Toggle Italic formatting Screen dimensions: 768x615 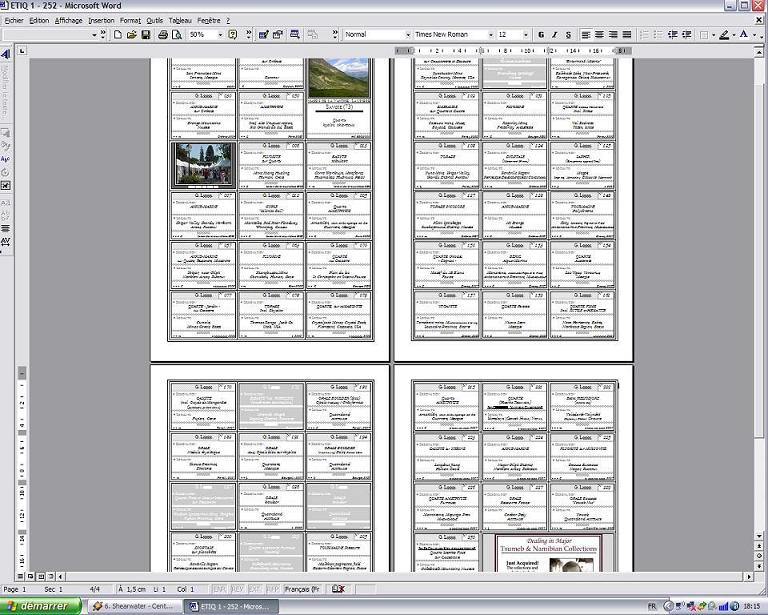click(x=554, y=35)
